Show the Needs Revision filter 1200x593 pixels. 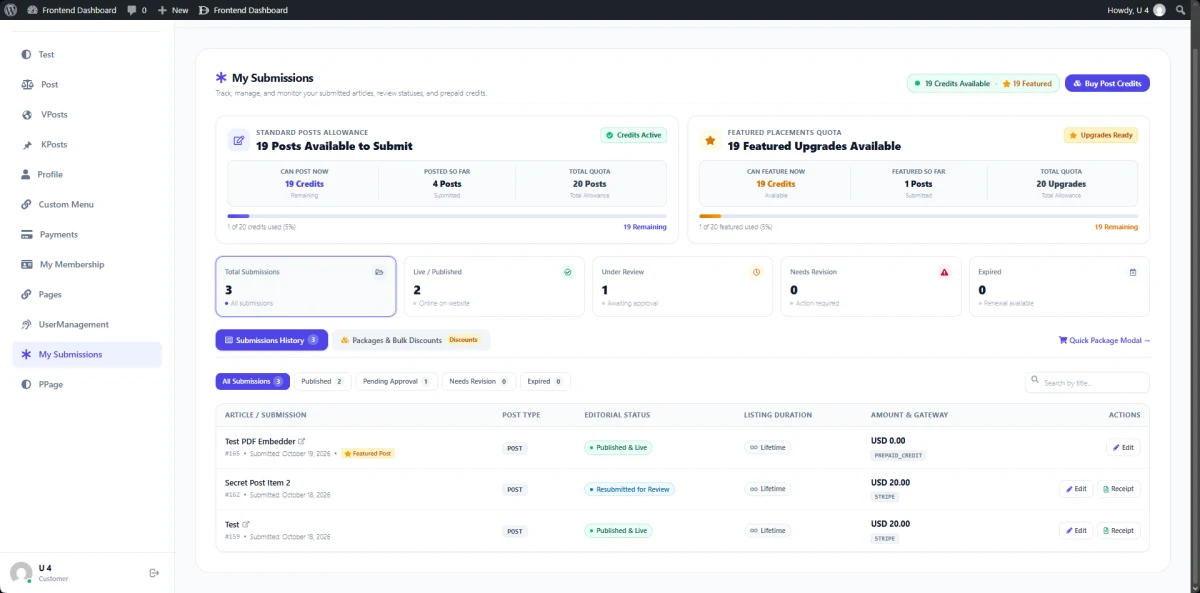click(x=479, y=381)
